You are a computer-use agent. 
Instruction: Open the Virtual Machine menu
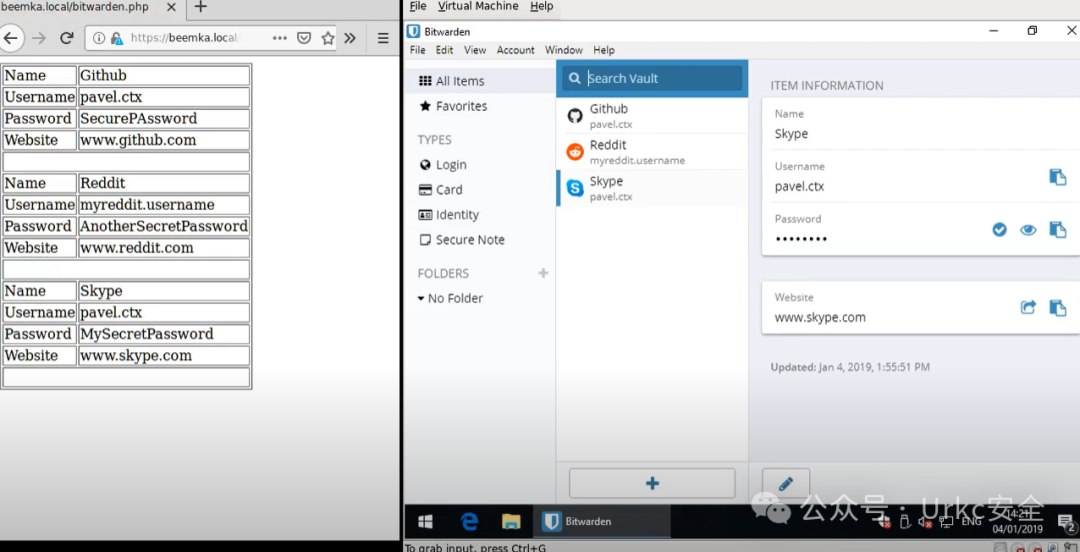point(478,6)
